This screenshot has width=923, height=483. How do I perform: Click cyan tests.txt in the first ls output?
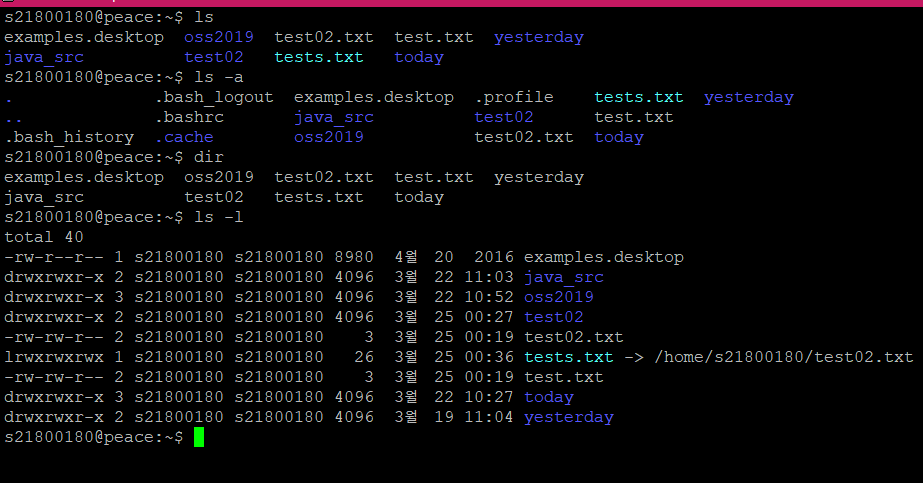tap(318, 57)
